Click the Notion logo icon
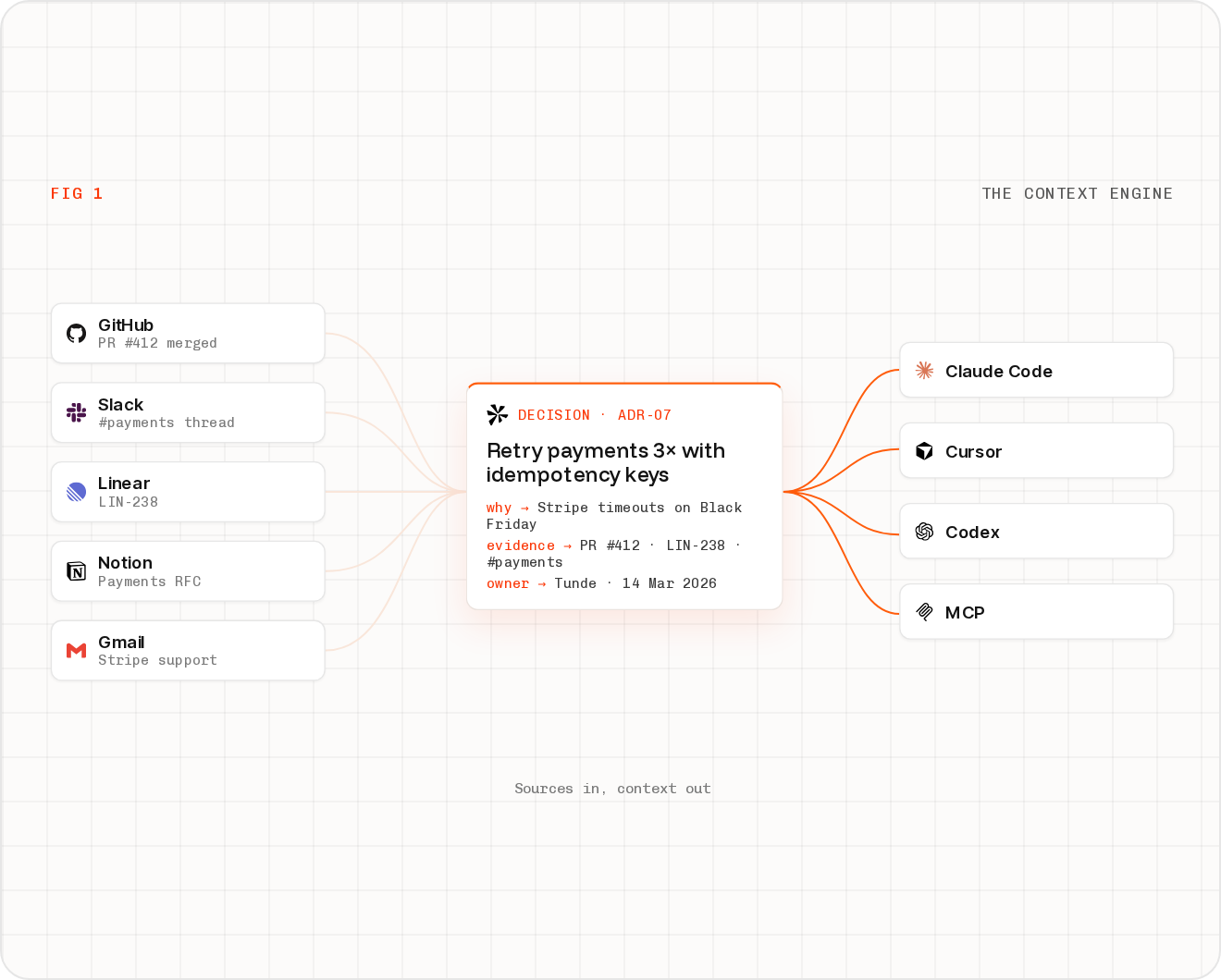Image resolution: width=1221 pixels, height=980 pixels. point(77,571)
